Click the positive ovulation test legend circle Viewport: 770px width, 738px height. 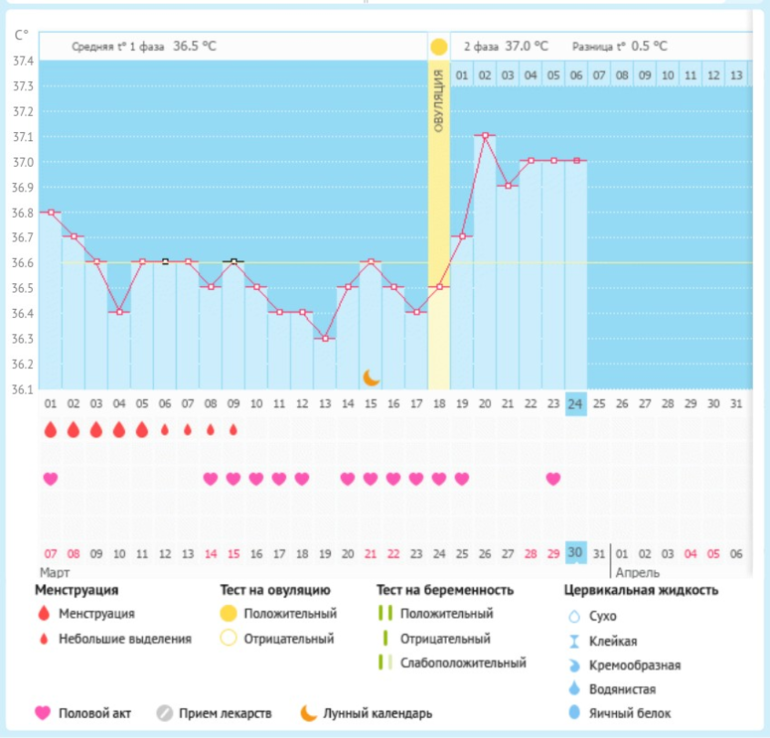click(228, 613)
